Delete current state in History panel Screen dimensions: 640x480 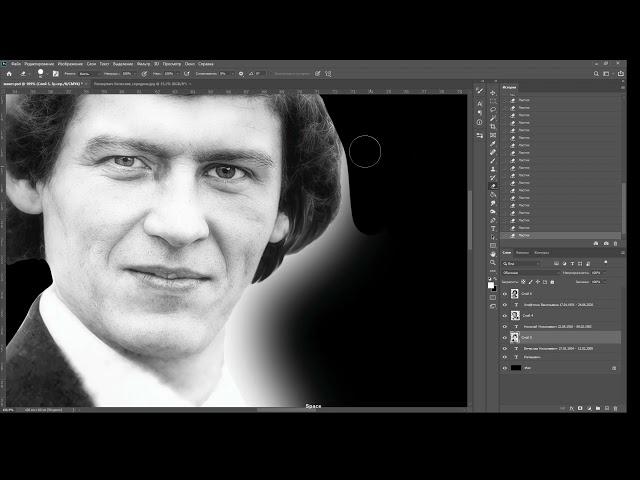[x=616, y=243]
